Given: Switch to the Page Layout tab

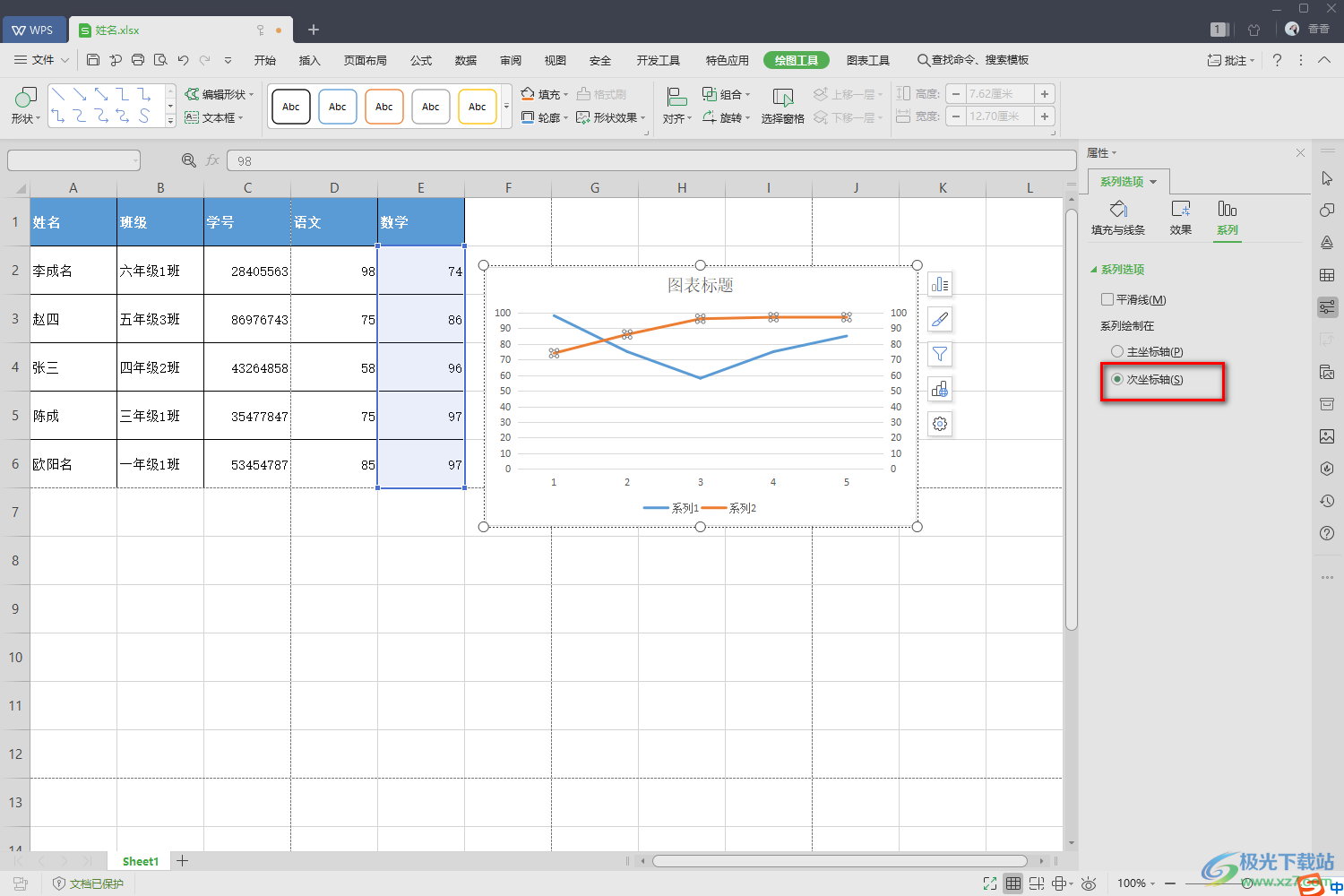Looking at the screenshot, I should click(366, 60).
